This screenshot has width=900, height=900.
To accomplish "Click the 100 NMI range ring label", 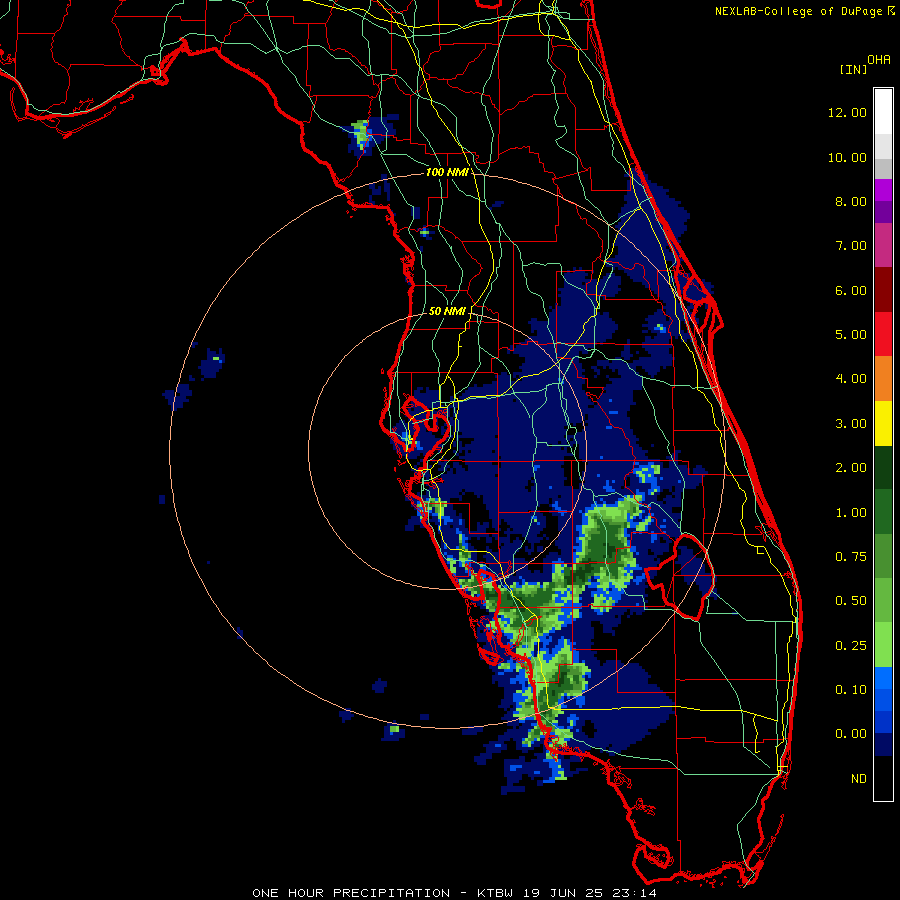I will pyautogui.click(x=447, y=172).
